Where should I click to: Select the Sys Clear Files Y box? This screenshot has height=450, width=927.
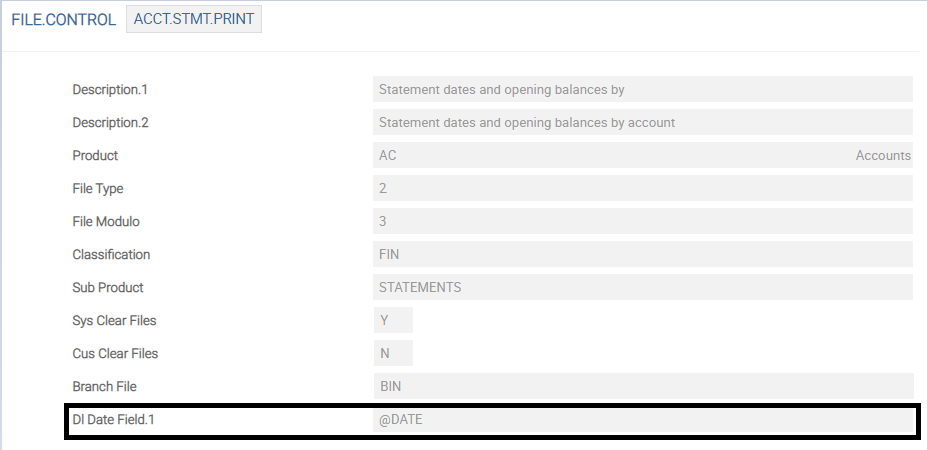tap(392, 321)
